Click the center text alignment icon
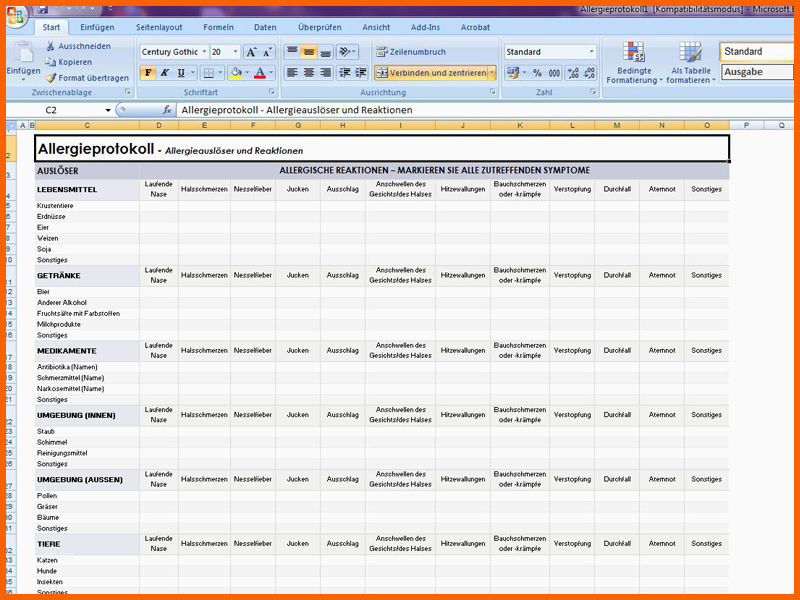The image size is (800, 600). pyautogui.click(x=310, y=73)
